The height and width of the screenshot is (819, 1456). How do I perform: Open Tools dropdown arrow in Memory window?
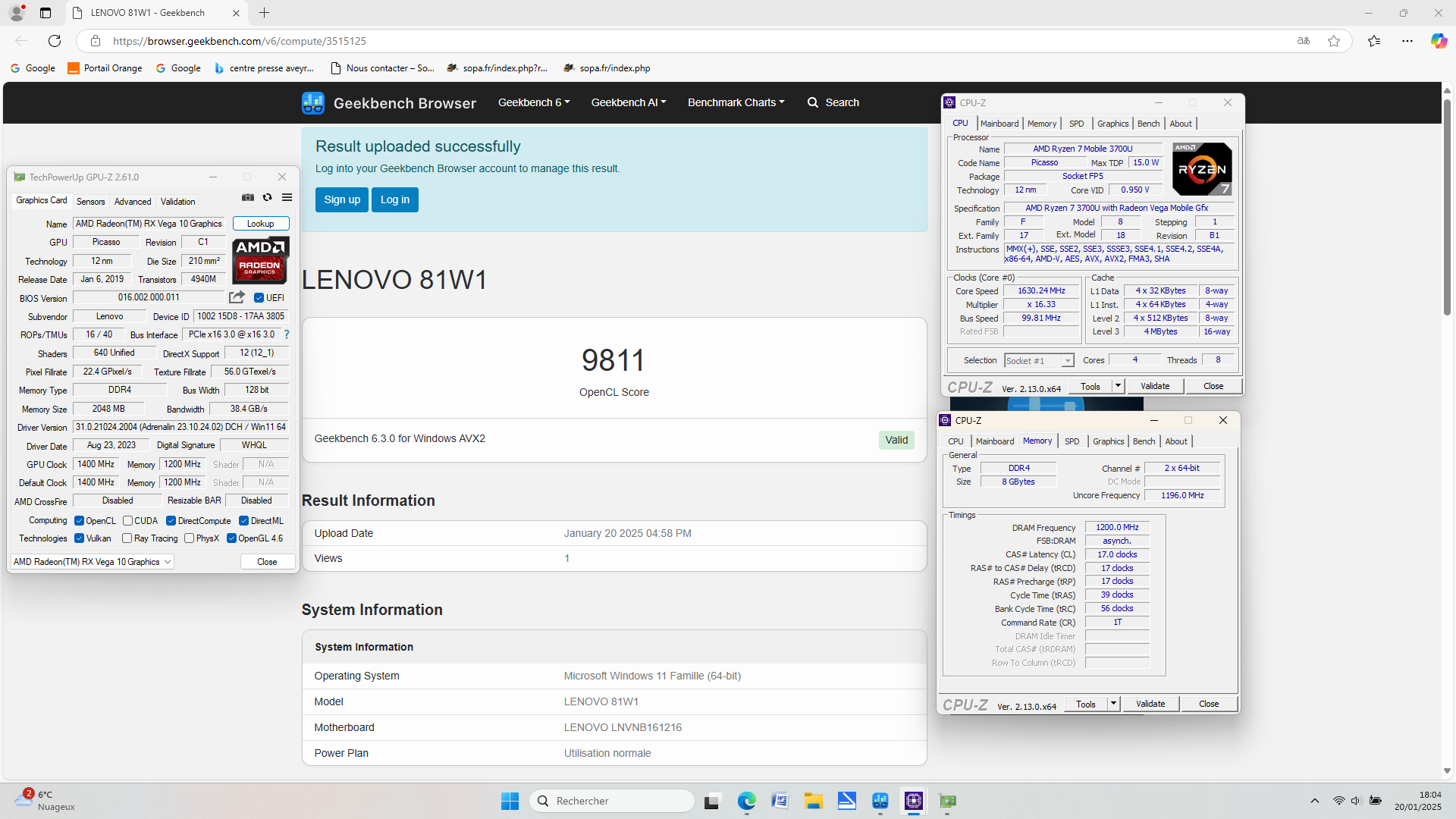click(1113, 704)
